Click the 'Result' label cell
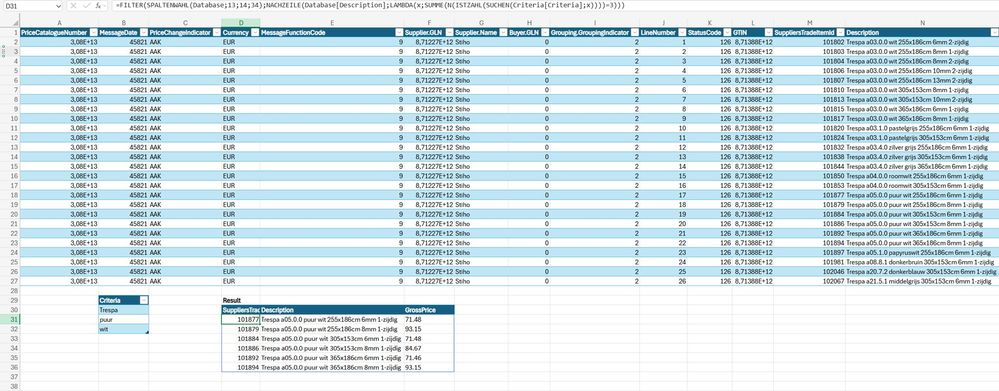 (240, 300)
